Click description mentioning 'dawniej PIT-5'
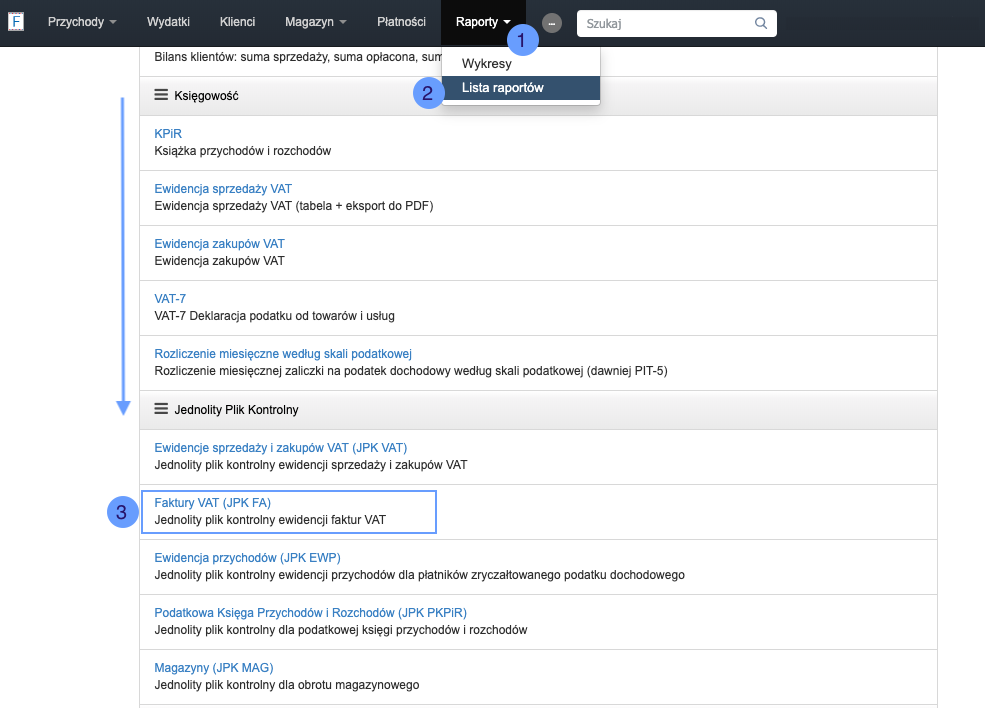Viewport: 985px width, 708px height. click(x=411, y=371)
